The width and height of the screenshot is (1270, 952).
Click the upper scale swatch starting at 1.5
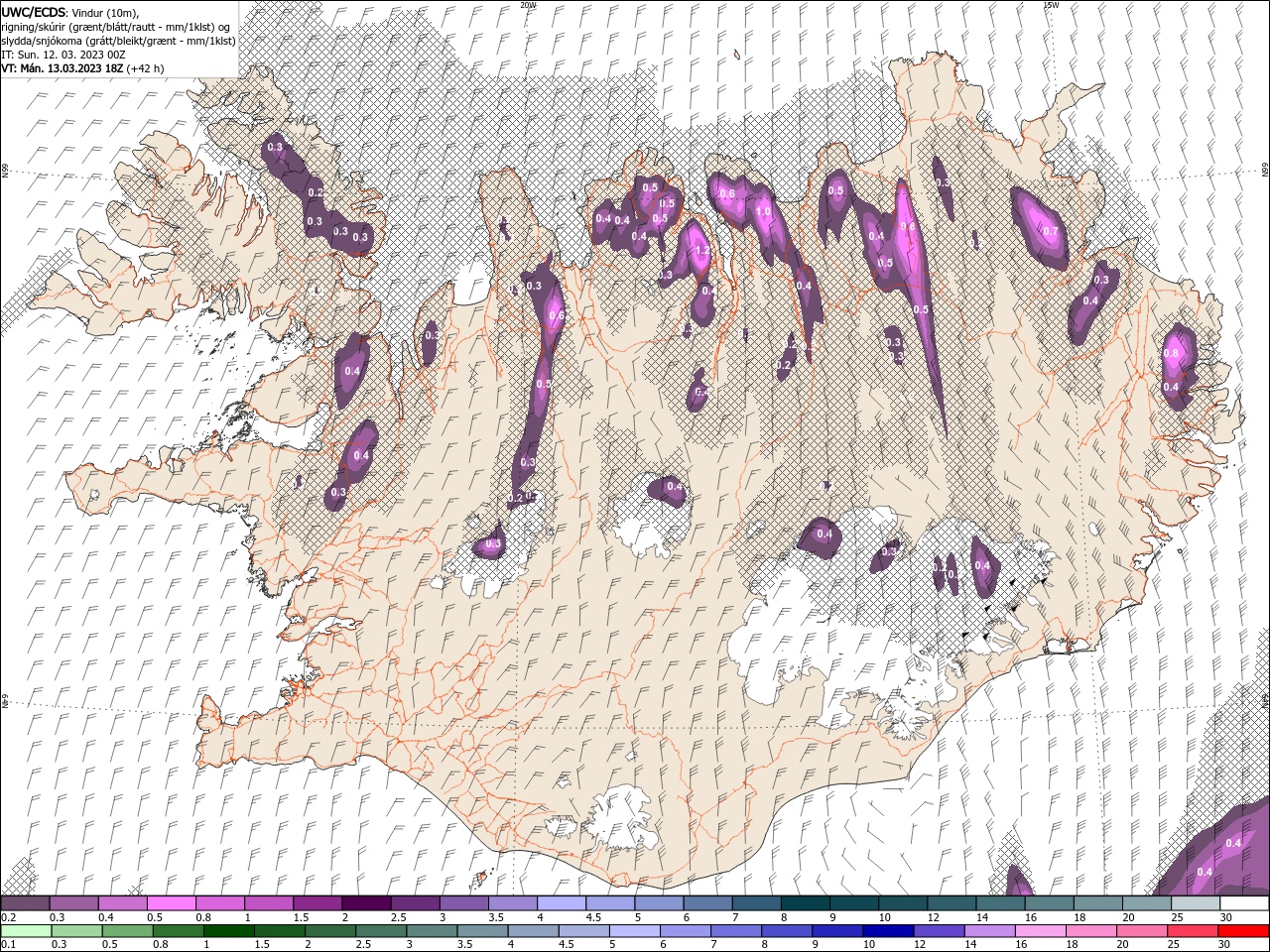click(x=317, y=903)
